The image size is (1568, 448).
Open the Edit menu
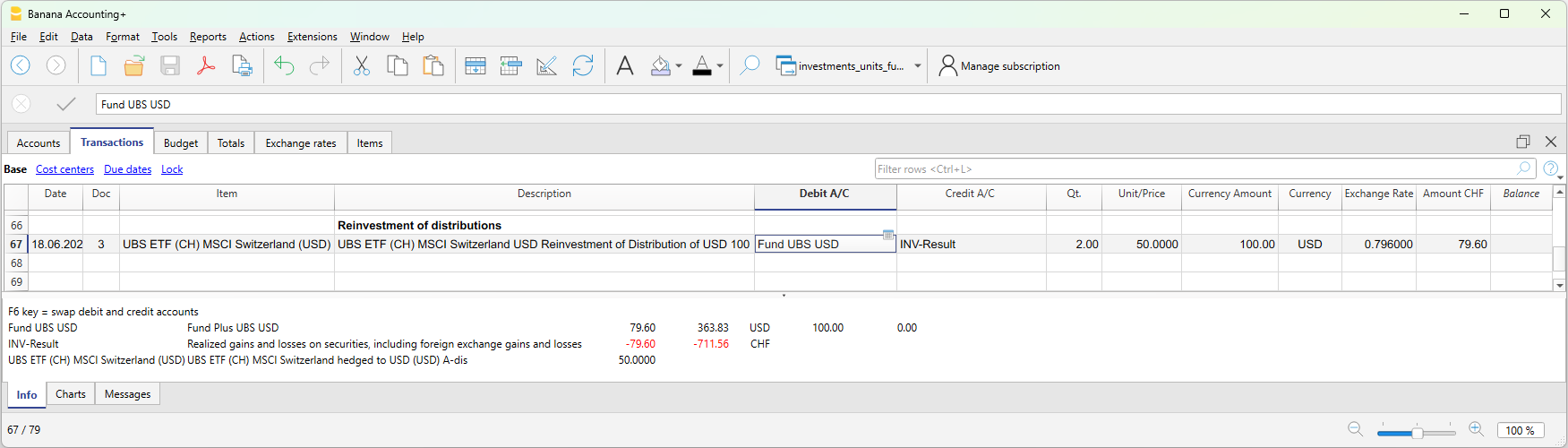[48, 37]
